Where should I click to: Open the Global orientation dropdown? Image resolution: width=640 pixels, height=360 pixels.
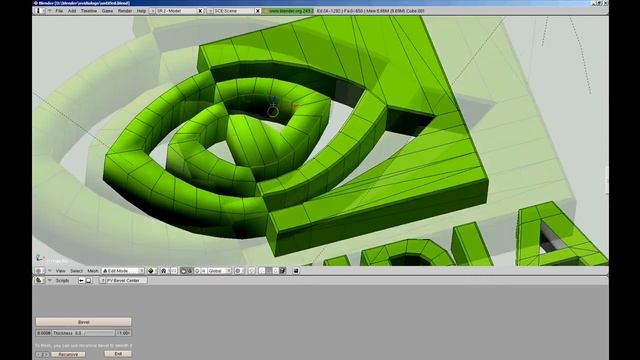[219, 271]
